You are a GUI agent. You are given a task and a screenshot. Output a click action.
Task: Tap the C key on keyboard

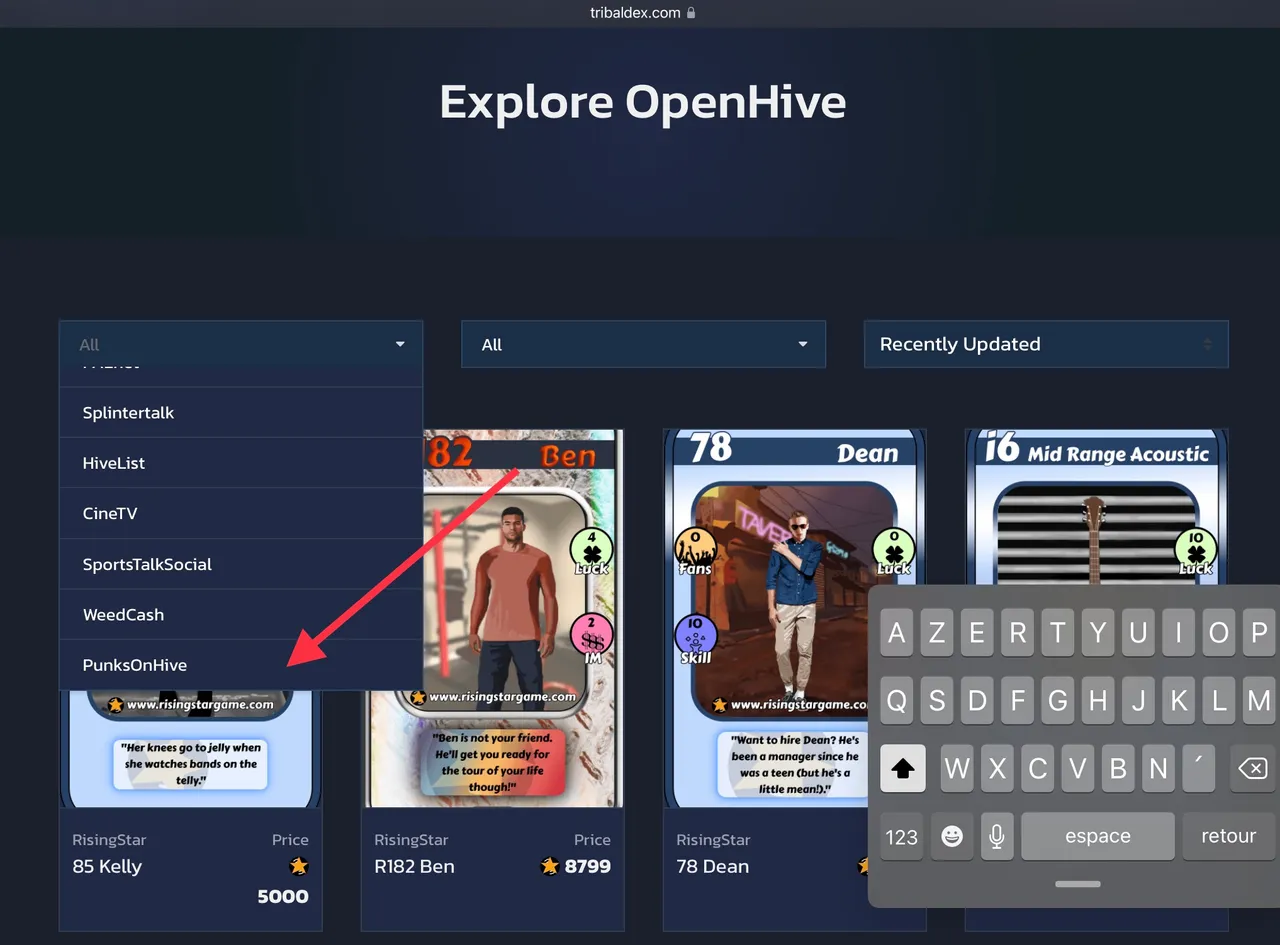coord(1038,768)
